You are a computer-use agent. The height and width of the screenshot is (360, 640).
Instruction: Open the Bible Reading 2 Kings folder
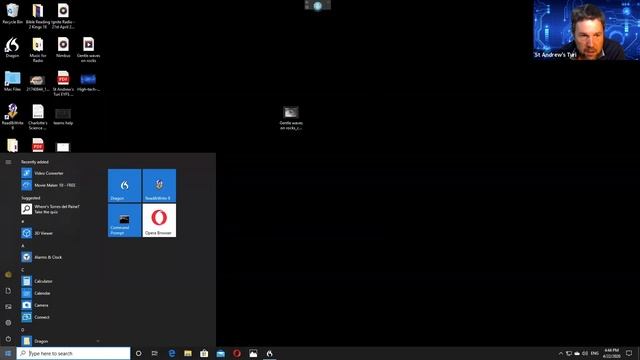click(38, 16)
